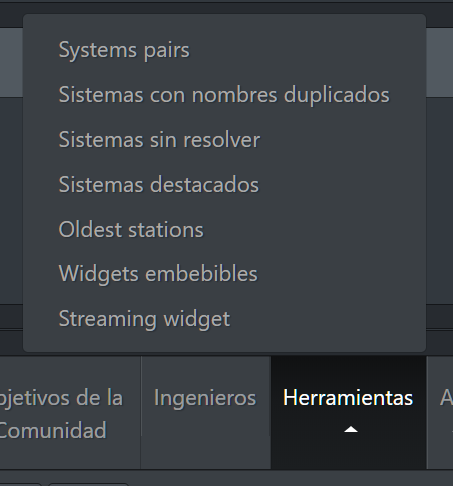The width and height of the screenshot is (453, 486).
Task: Collapse the Herramientas menu via its caret arrow
Action: coord(351,430)
